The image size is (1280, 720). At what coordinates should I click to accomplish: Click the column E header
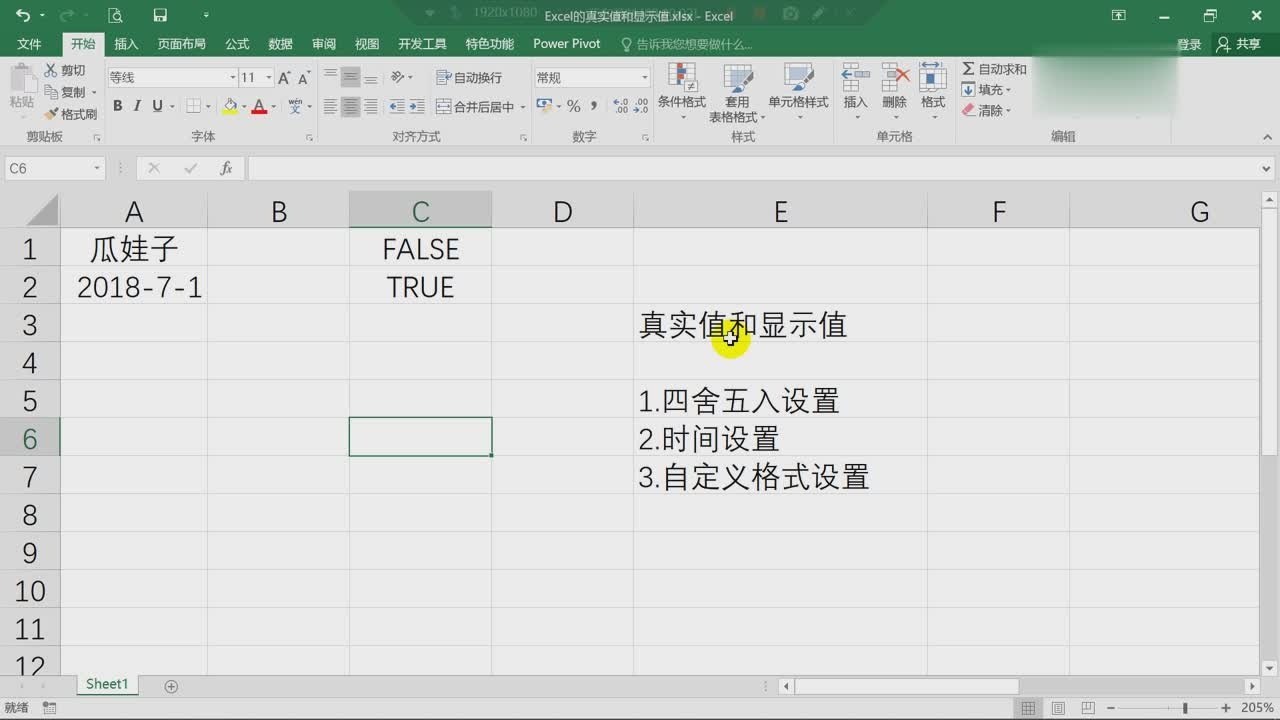click(780, 211)
